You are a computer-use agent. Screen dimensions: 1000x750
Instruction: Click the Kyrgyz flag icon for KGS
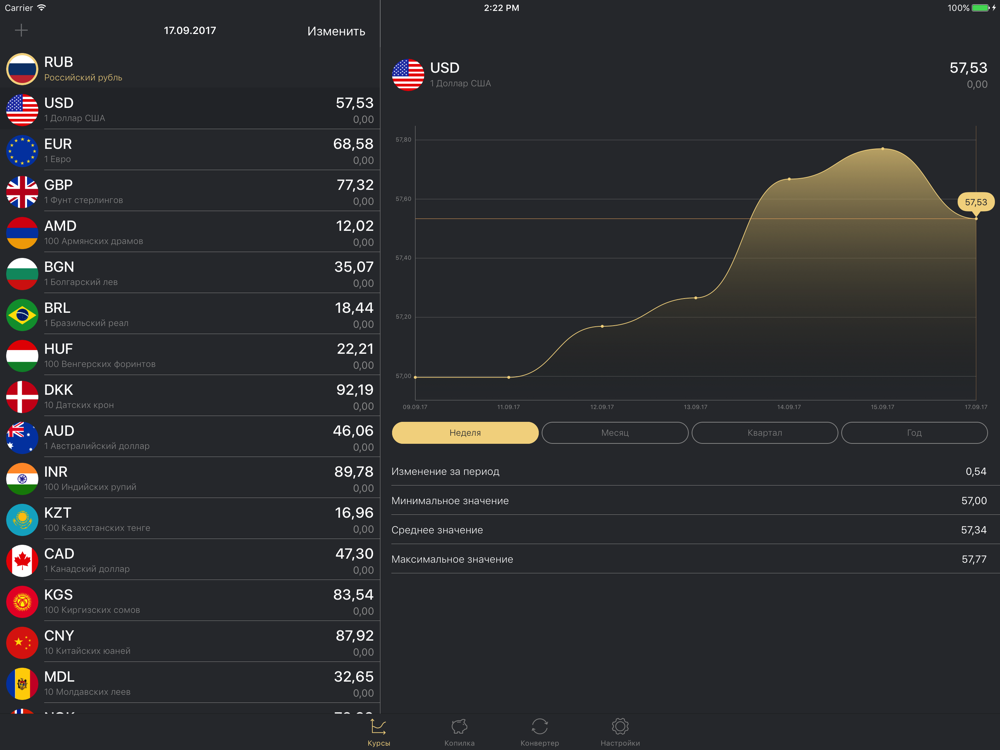22,601
